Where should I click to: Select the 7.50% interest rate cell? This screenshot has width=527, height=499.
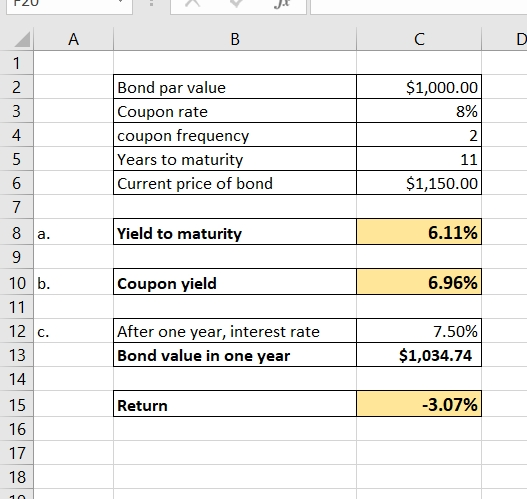click(x=419, y=331)
